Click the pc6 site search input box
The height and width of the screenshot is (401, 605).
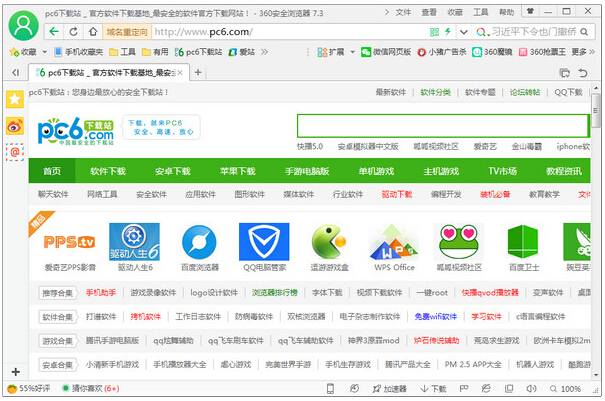pyautogui.click(x=443, y=126)
